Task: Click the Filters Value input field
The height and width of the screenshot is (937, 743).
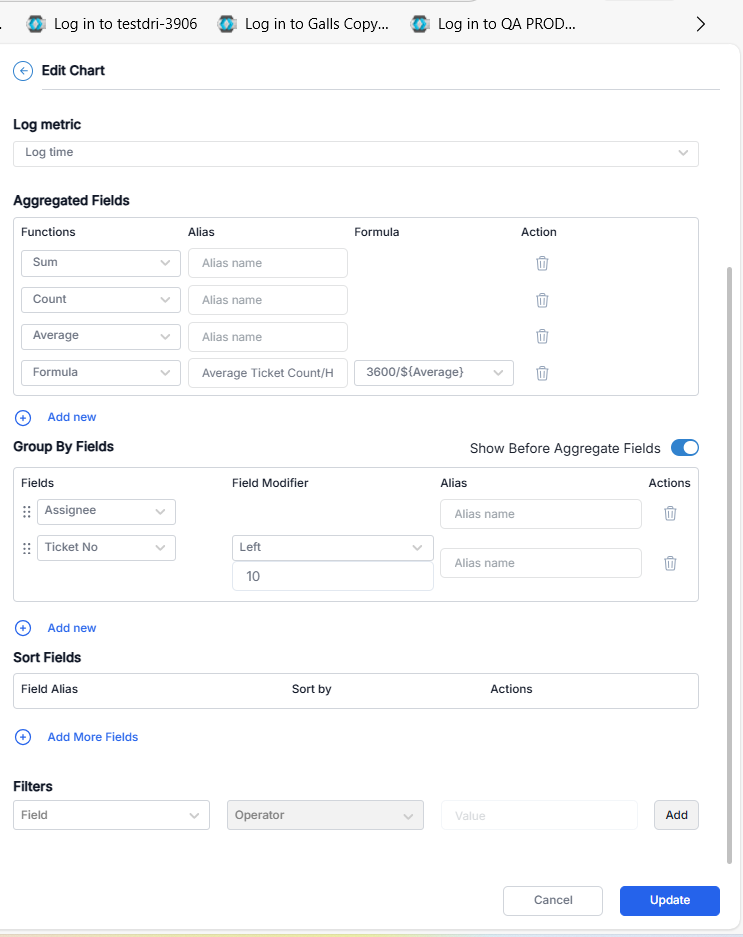Action: (539, 815)
